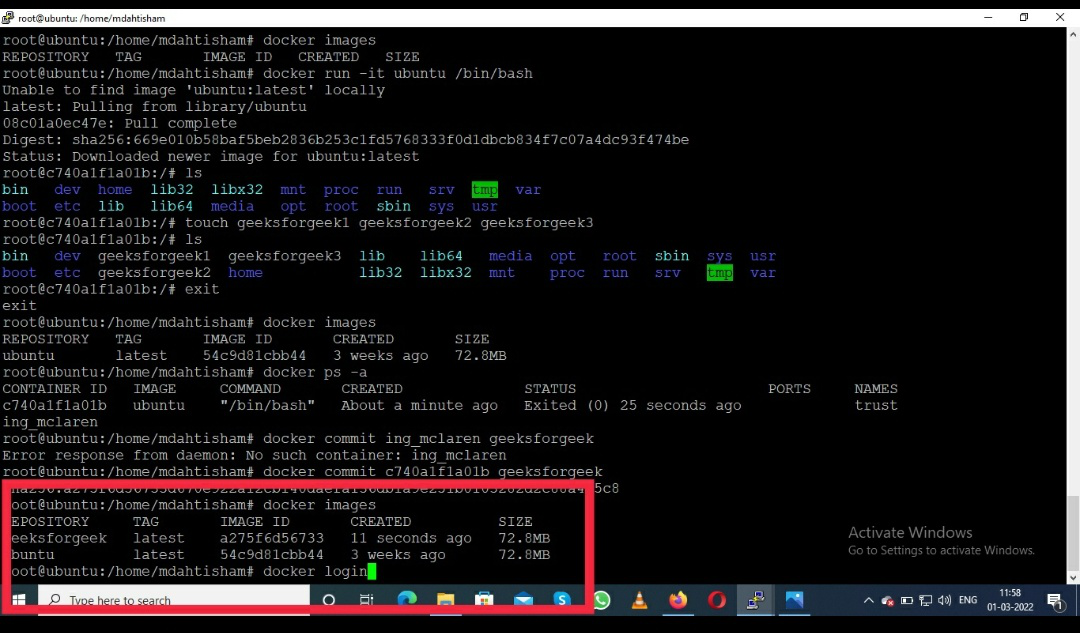Open File Explorer from the taskbar
This screenshot has height=633, width=1080.
coord(445,600)
